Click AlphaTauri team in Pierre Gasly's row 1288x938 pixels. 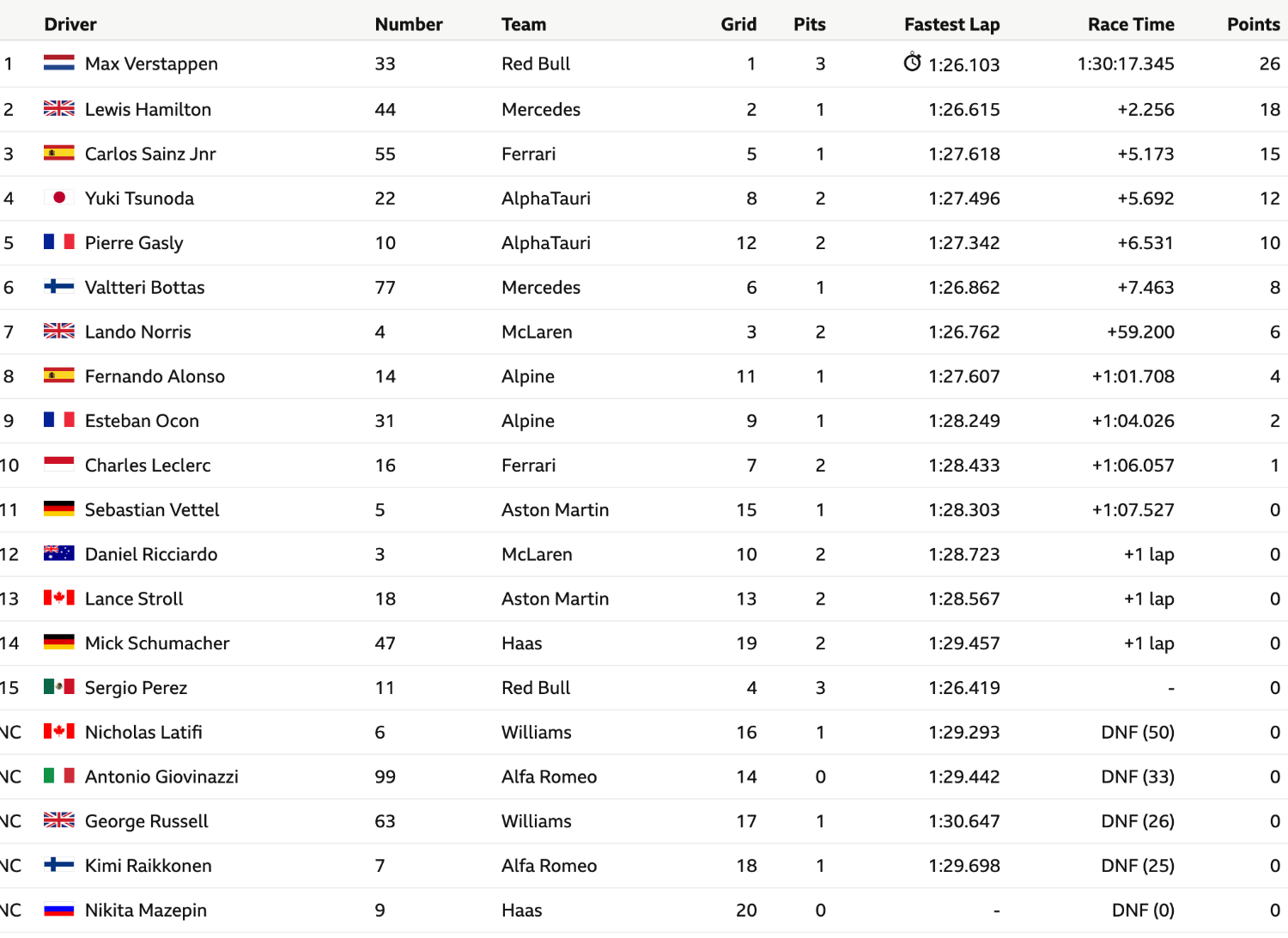click(546, 243)
